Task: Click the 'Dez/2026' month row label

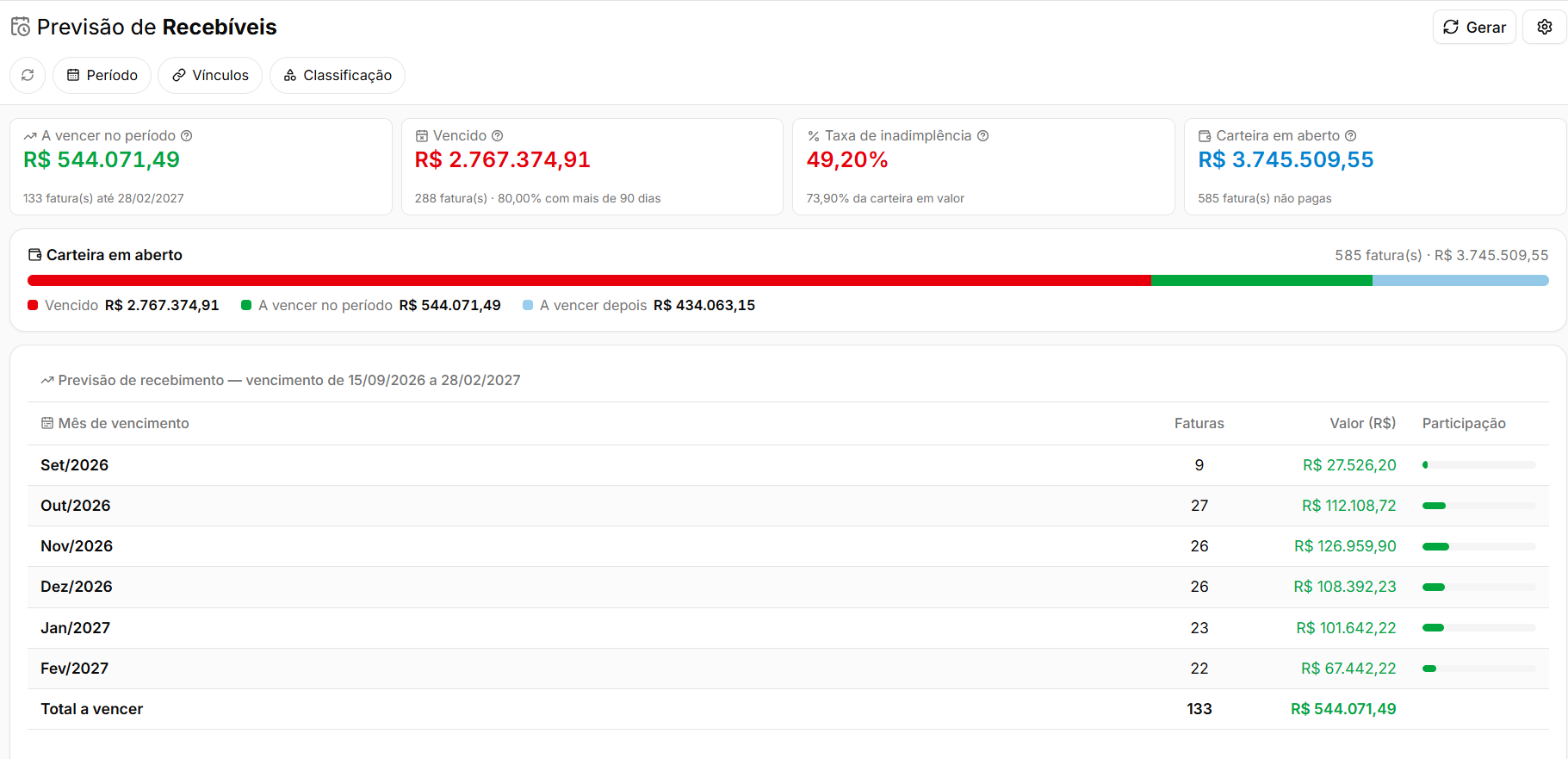Action: (x=77, y=587)
